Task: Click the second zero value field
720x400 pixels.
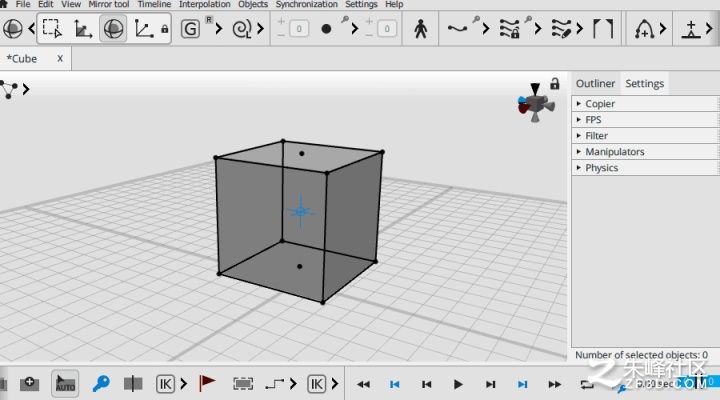Action: 387,29
